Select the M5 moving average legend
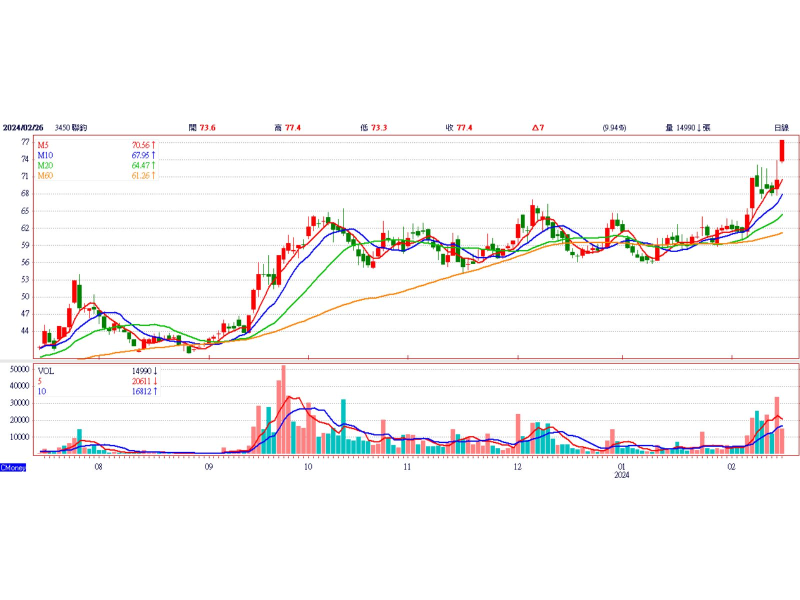 click(x=45, y=145)
